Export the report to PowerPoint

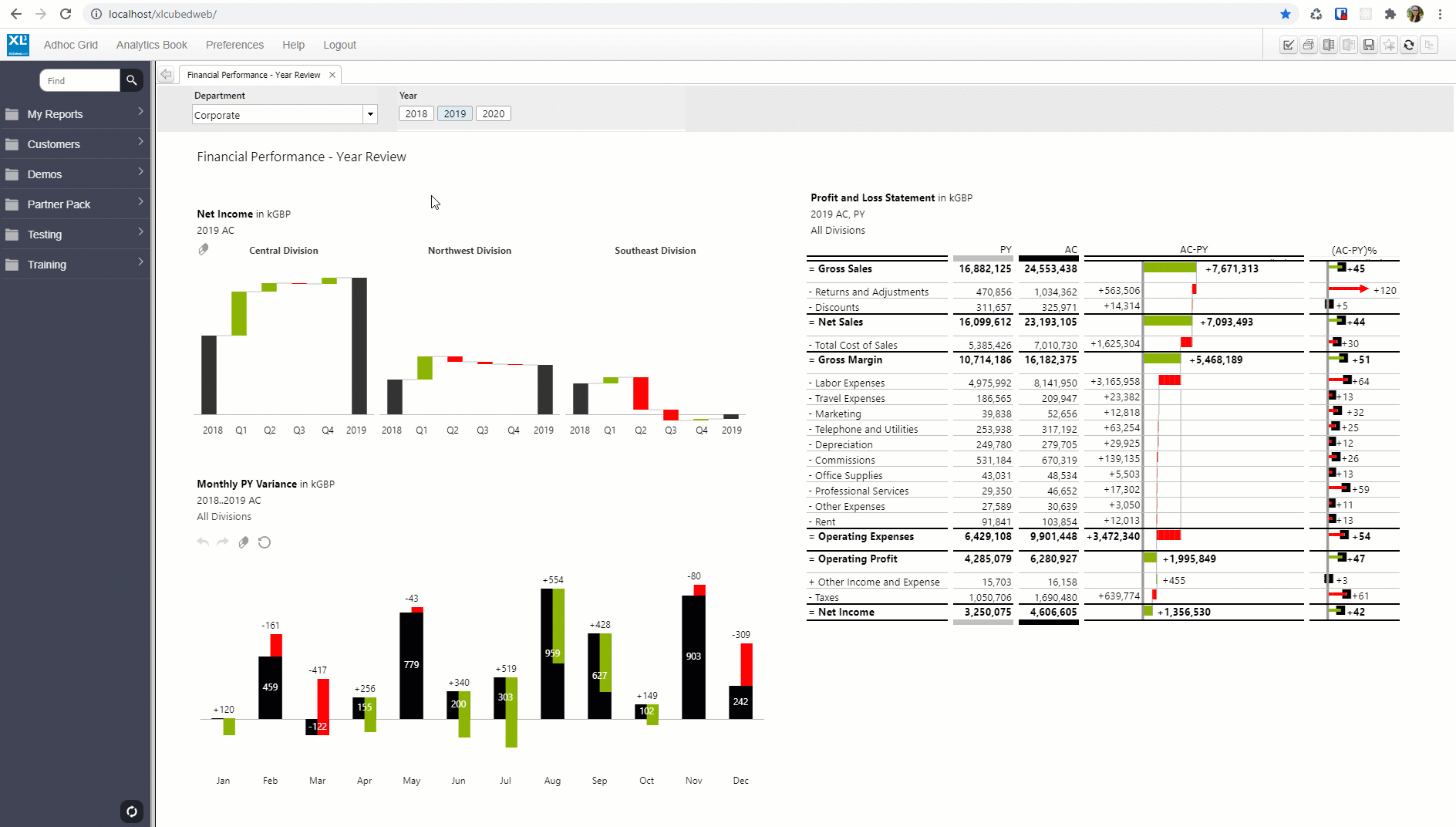(1349, 45)
